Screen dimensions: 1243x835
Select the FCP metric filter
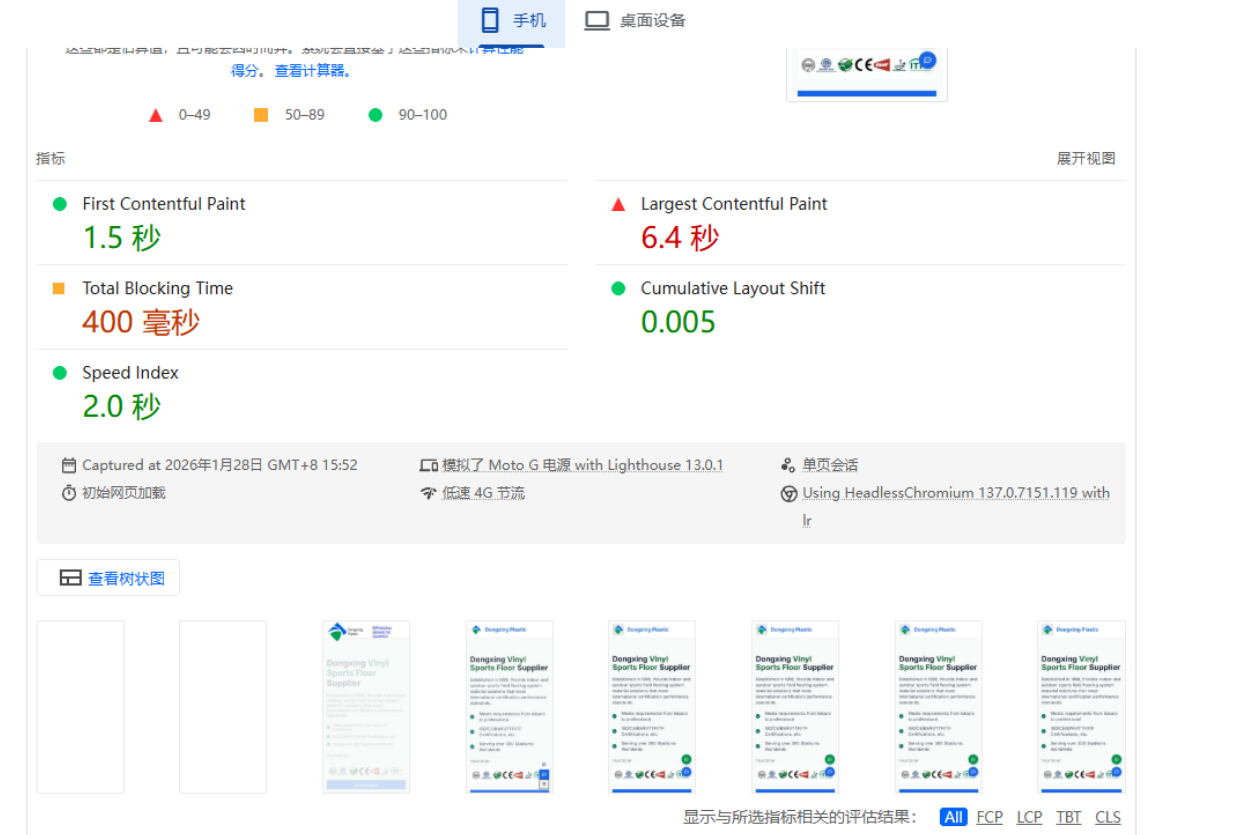pos(989,817)
